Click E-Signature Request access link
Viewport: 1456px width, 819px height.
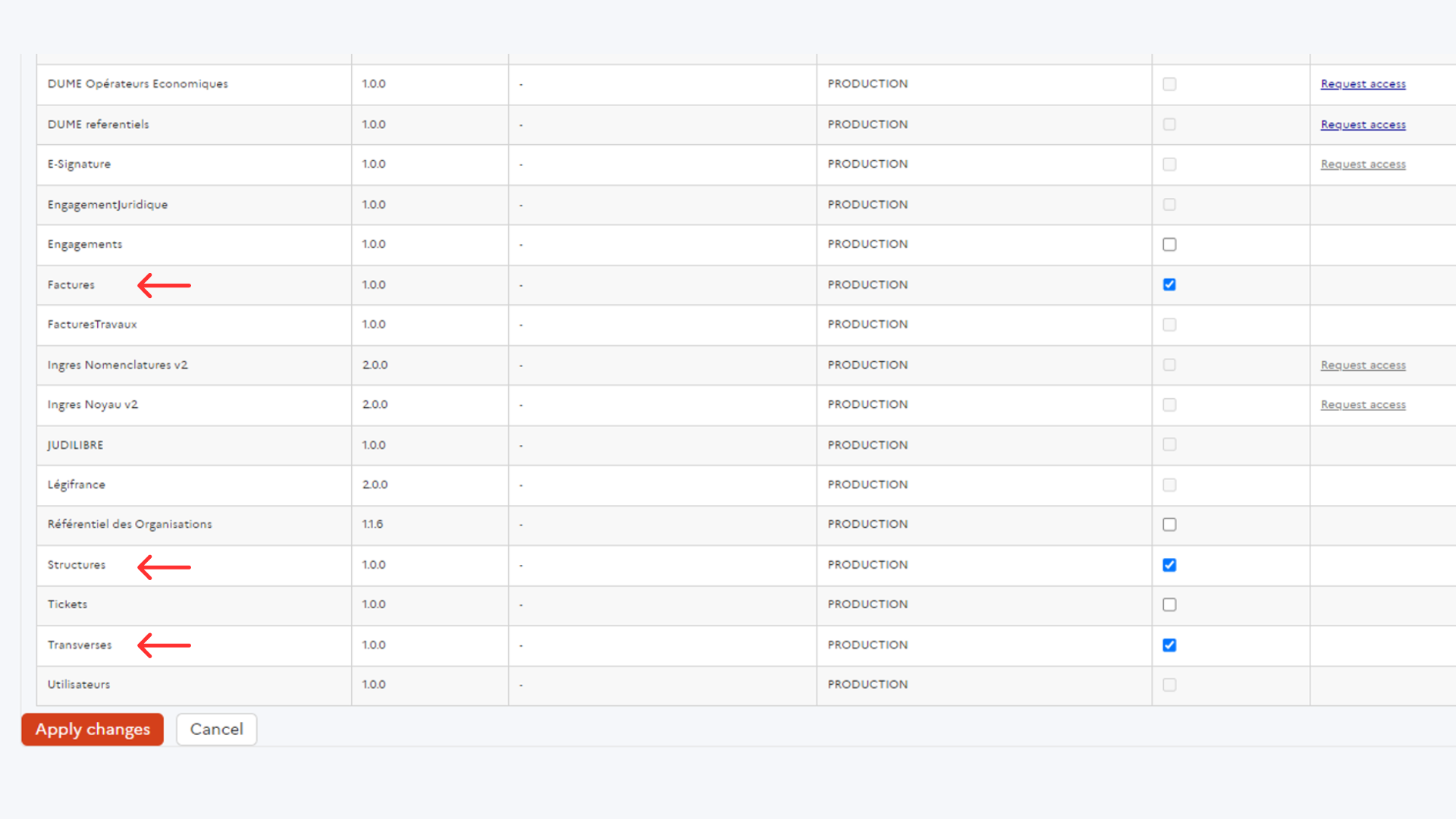coord(1363,165)
